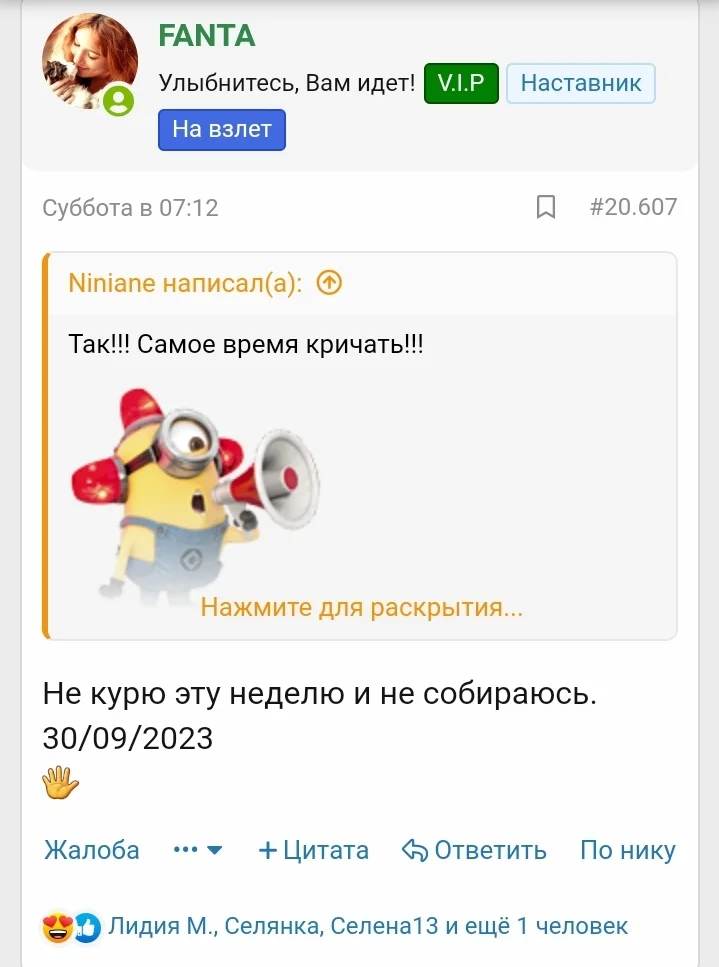Viewport: 719px width, 967px height.
Task: Click the heart-eyes reaction emoji icon
Action: 57,927
